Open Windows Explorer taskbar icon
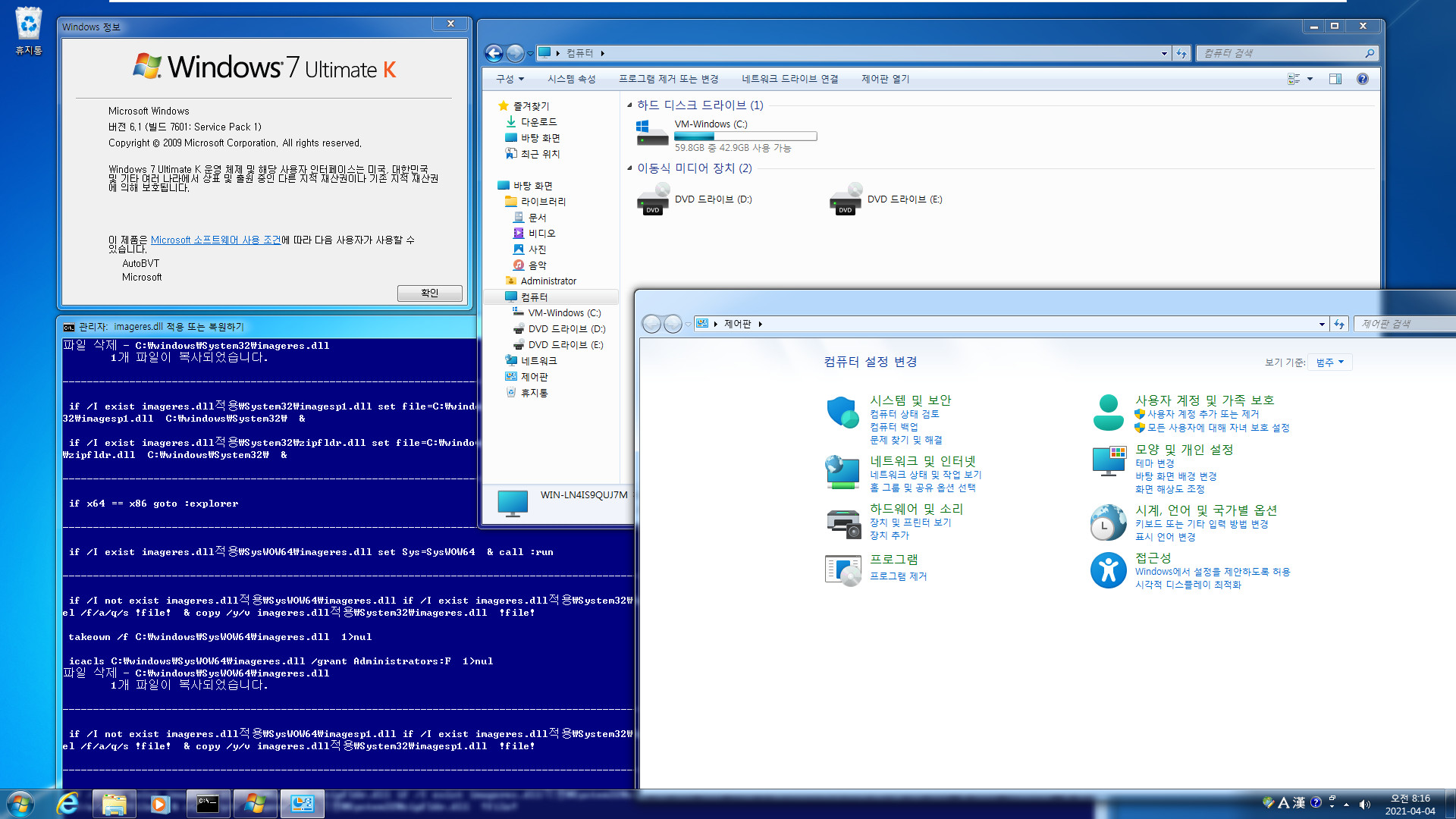 (114, 804)
